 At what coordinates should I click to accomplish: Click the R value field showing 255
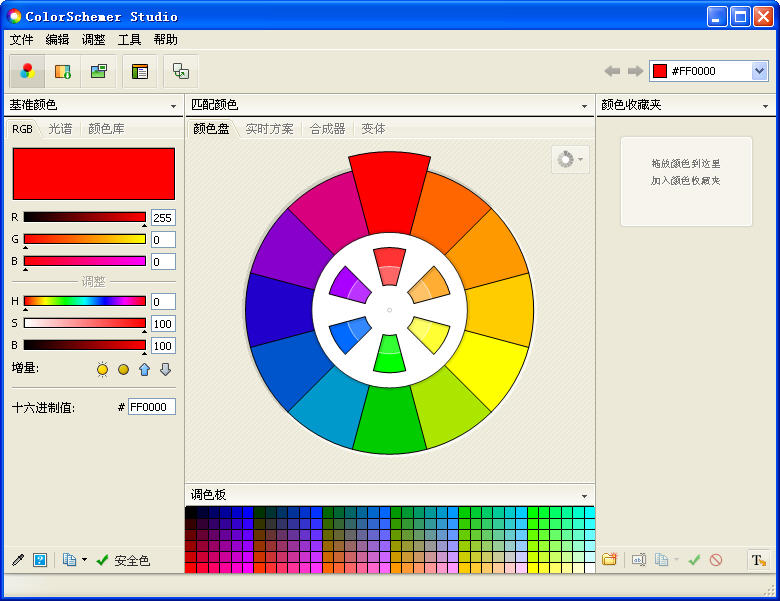[x=163, y=218]
